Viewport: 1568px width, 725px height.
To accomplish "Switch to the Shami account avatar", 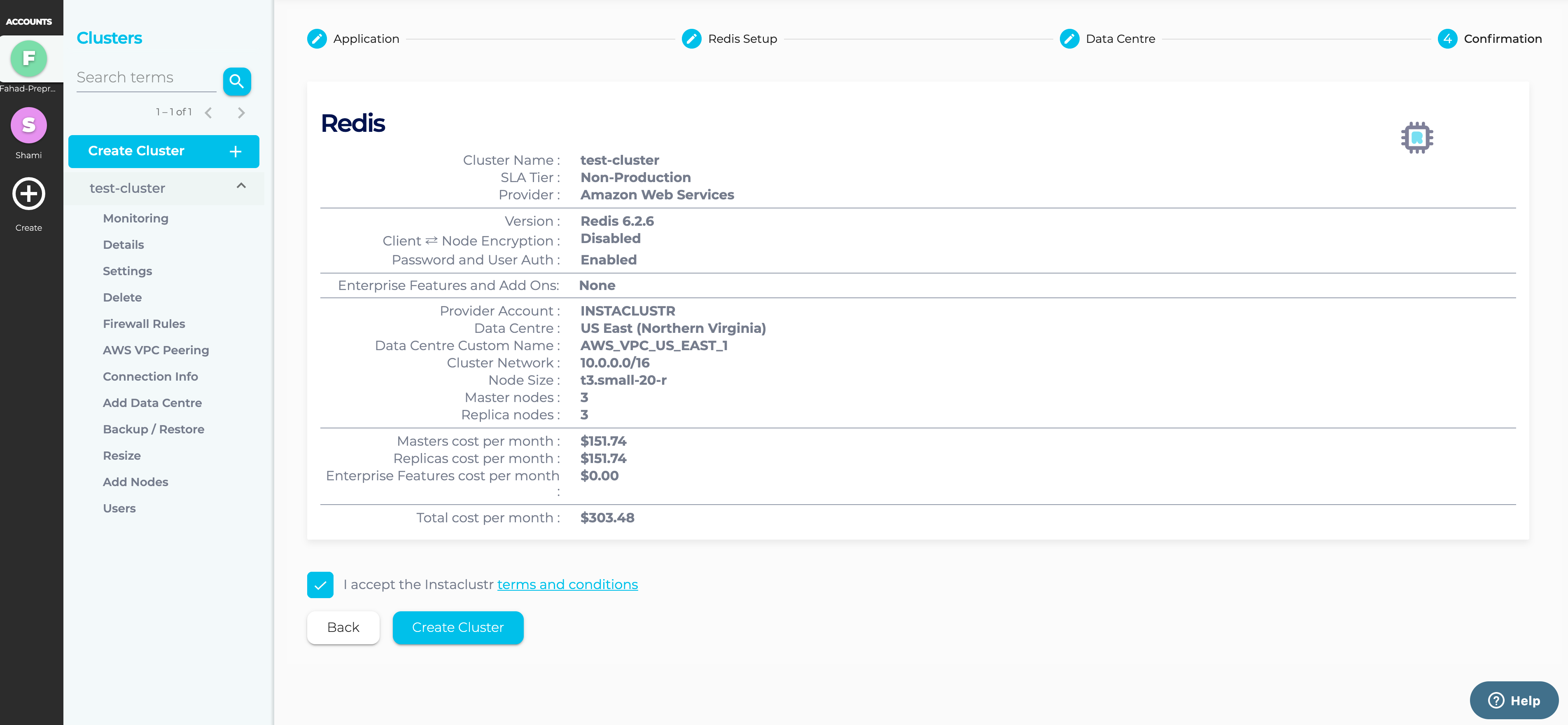I will [x=28, y=125].
